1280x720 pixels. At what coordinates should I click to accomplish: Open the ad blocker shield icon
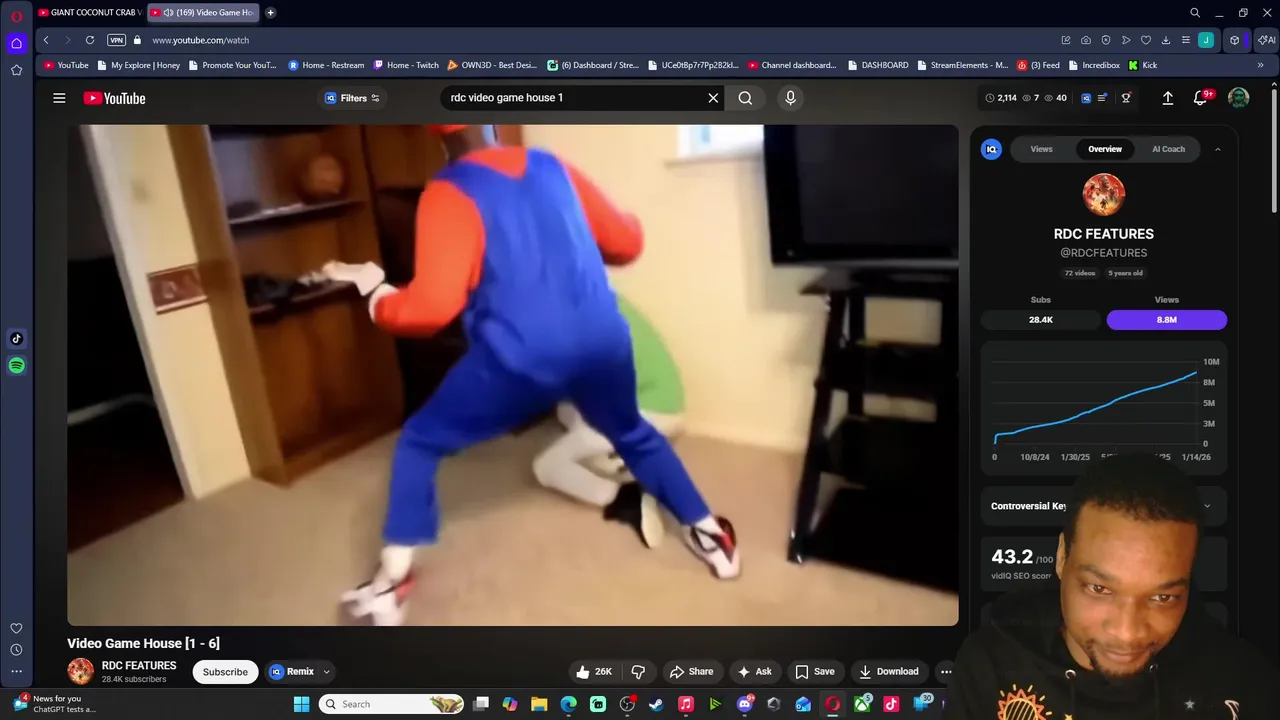[x=1106, y=40]
